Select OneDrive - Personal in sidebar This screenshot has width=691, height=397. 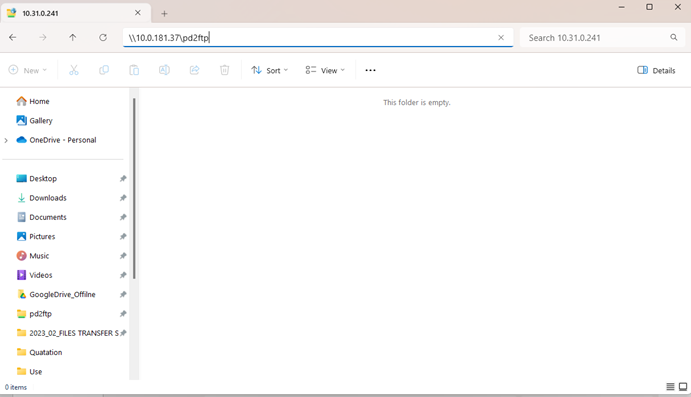pos(63,140)
